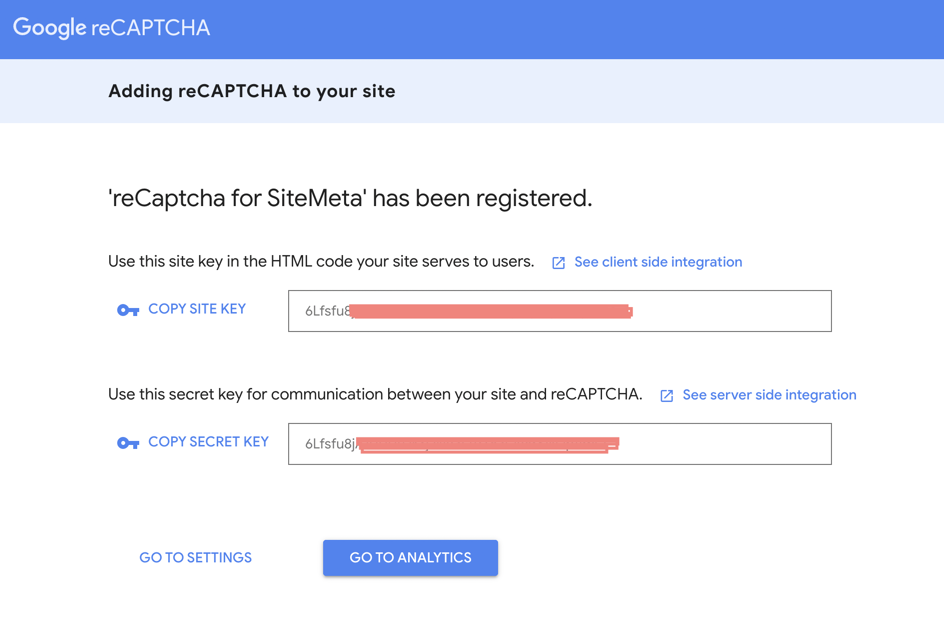Viewport: 944px width, 618px height.
Task: Click the redacted portion of the site key
Action: click(x=491, y=311)
